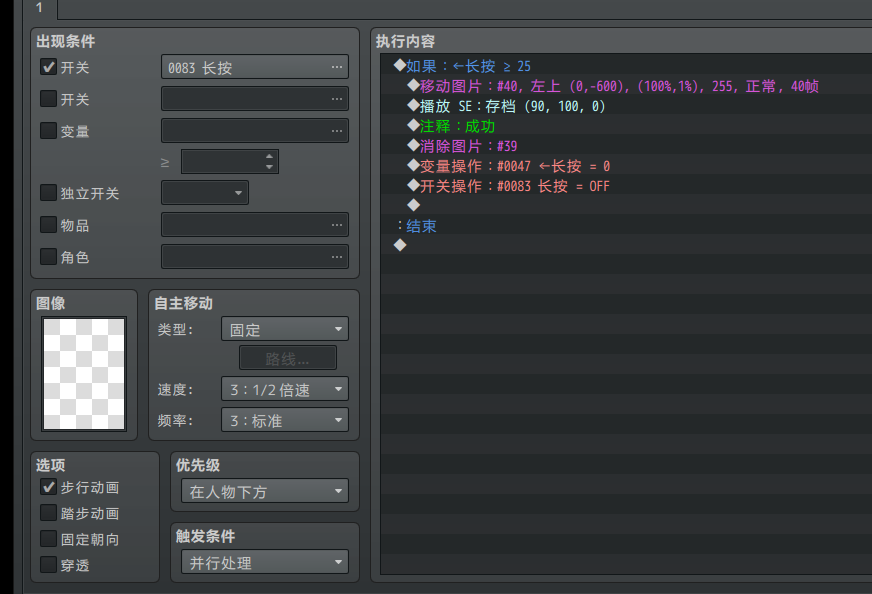Open the 独立开关 dropdown
This screenshot has height=594, width=872.
(205, 193)
